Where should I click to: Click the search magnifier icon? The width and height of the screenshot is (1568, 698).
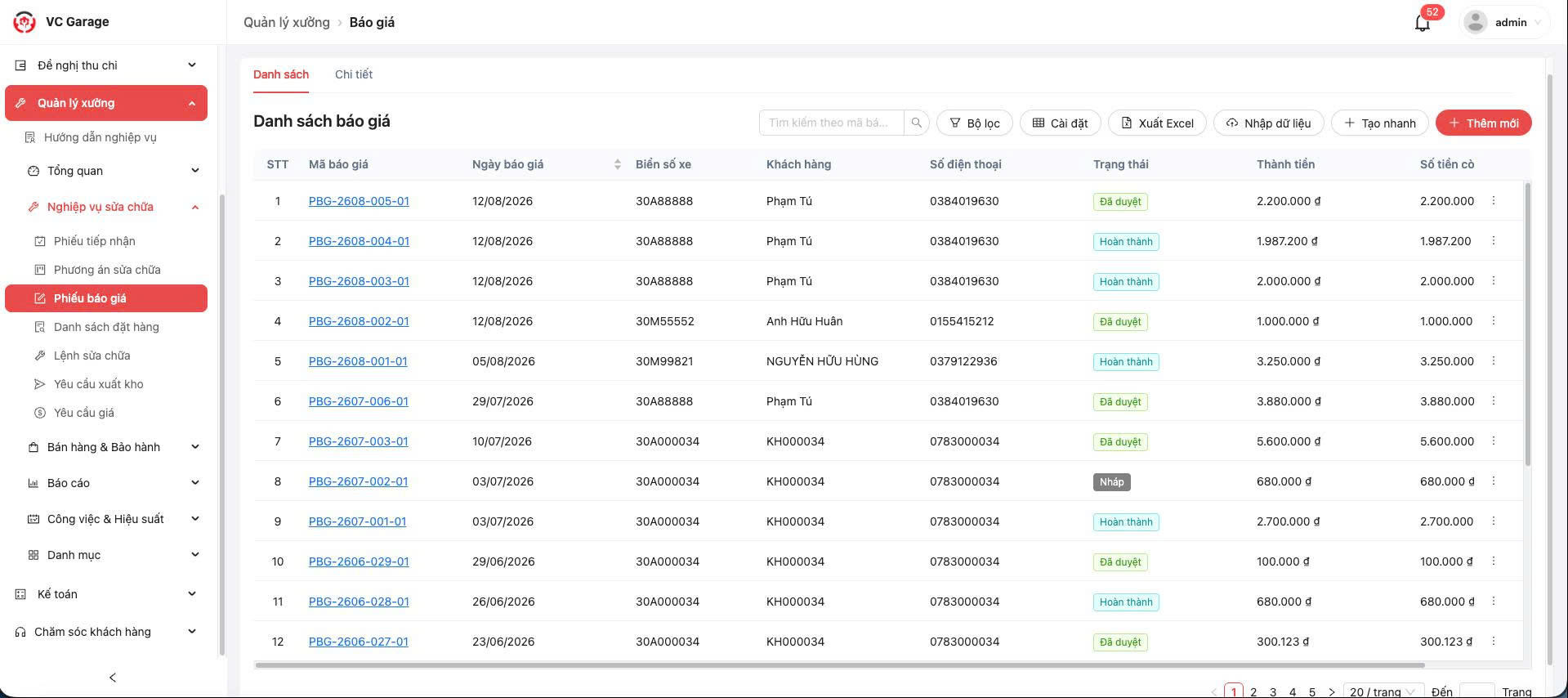(917, 123)
